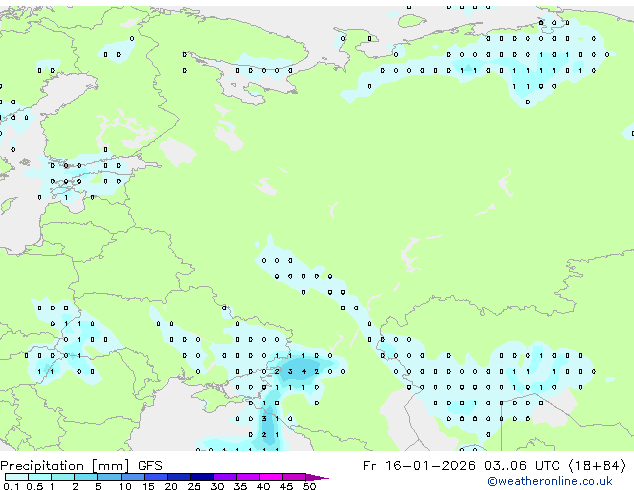This screenshot has height=490, width=634.
Task: Select the 5–10 mm legend swatch
Action: [x=109, y=477]
